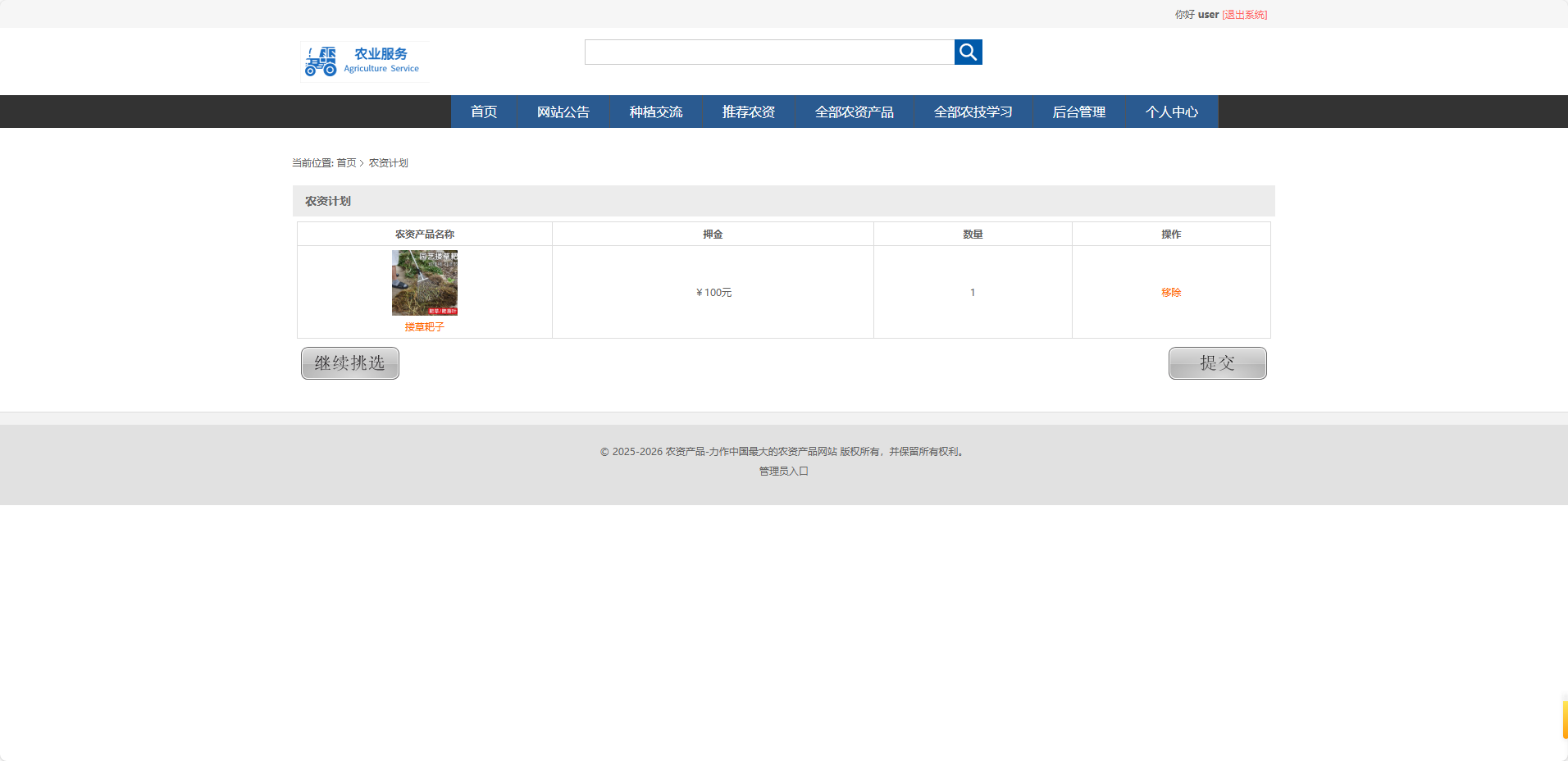Click the 押金 column header
This screenshot has height=761, width=1568.
713,235
